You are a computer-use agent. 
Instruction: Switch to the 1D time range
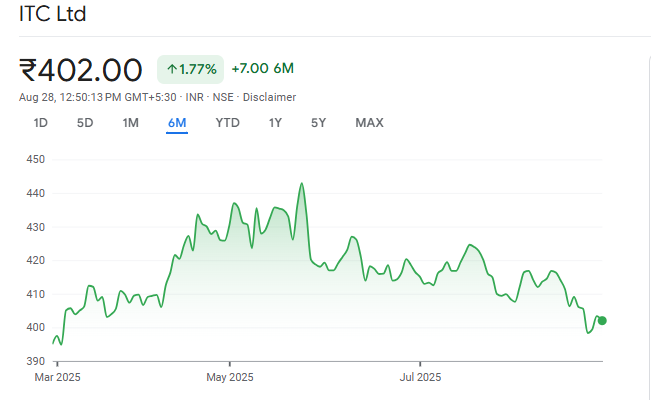pos(41,123)
